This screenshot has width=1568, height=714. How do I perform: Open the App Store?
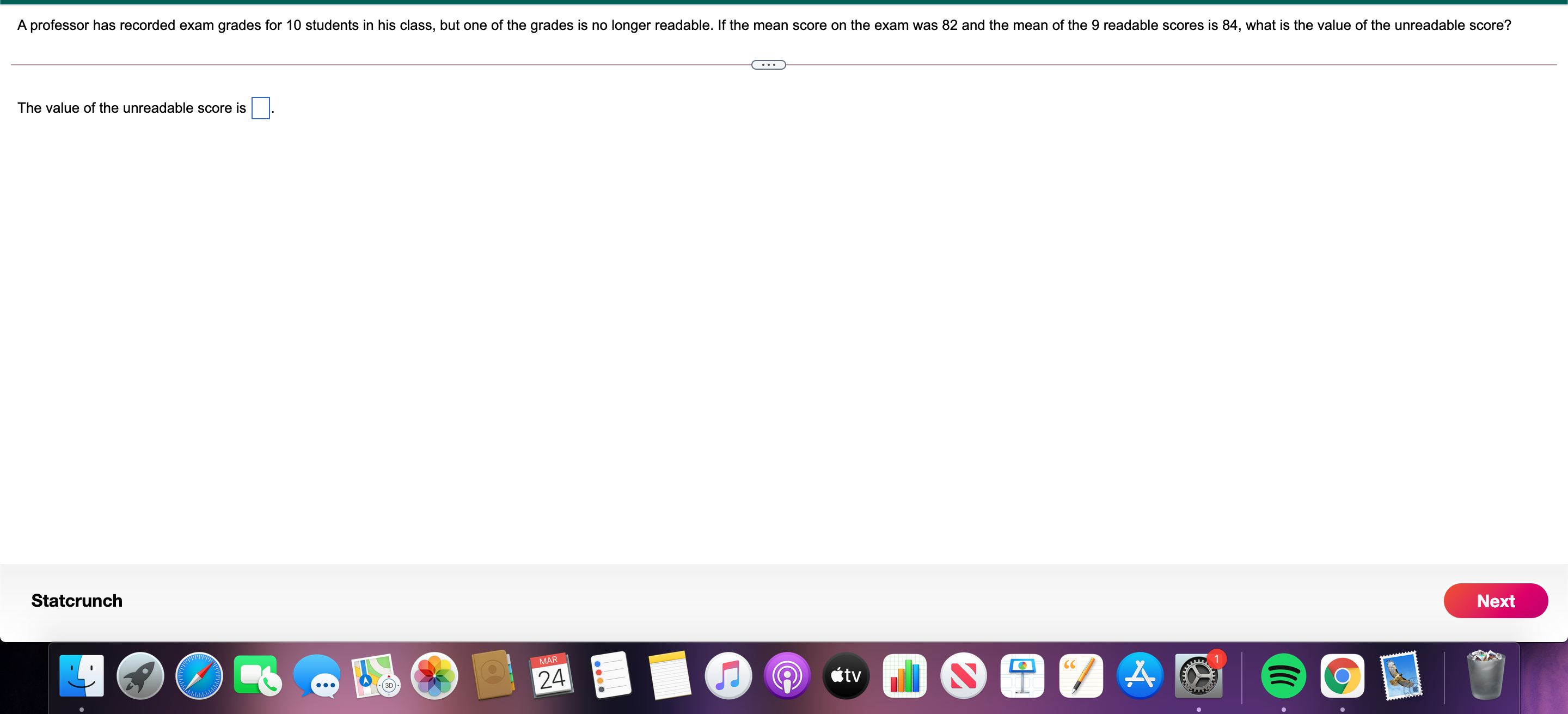point(1140,676)
